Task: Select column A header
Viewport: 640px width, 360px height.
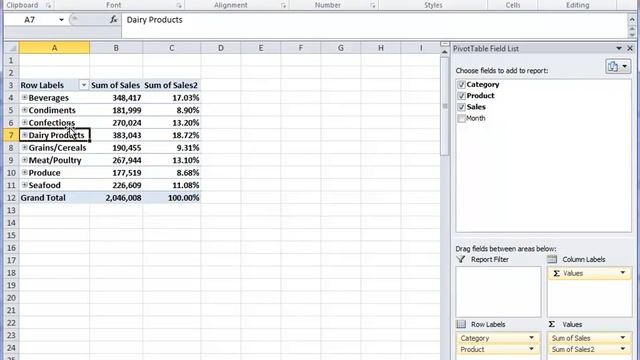Action: [54, 48]
